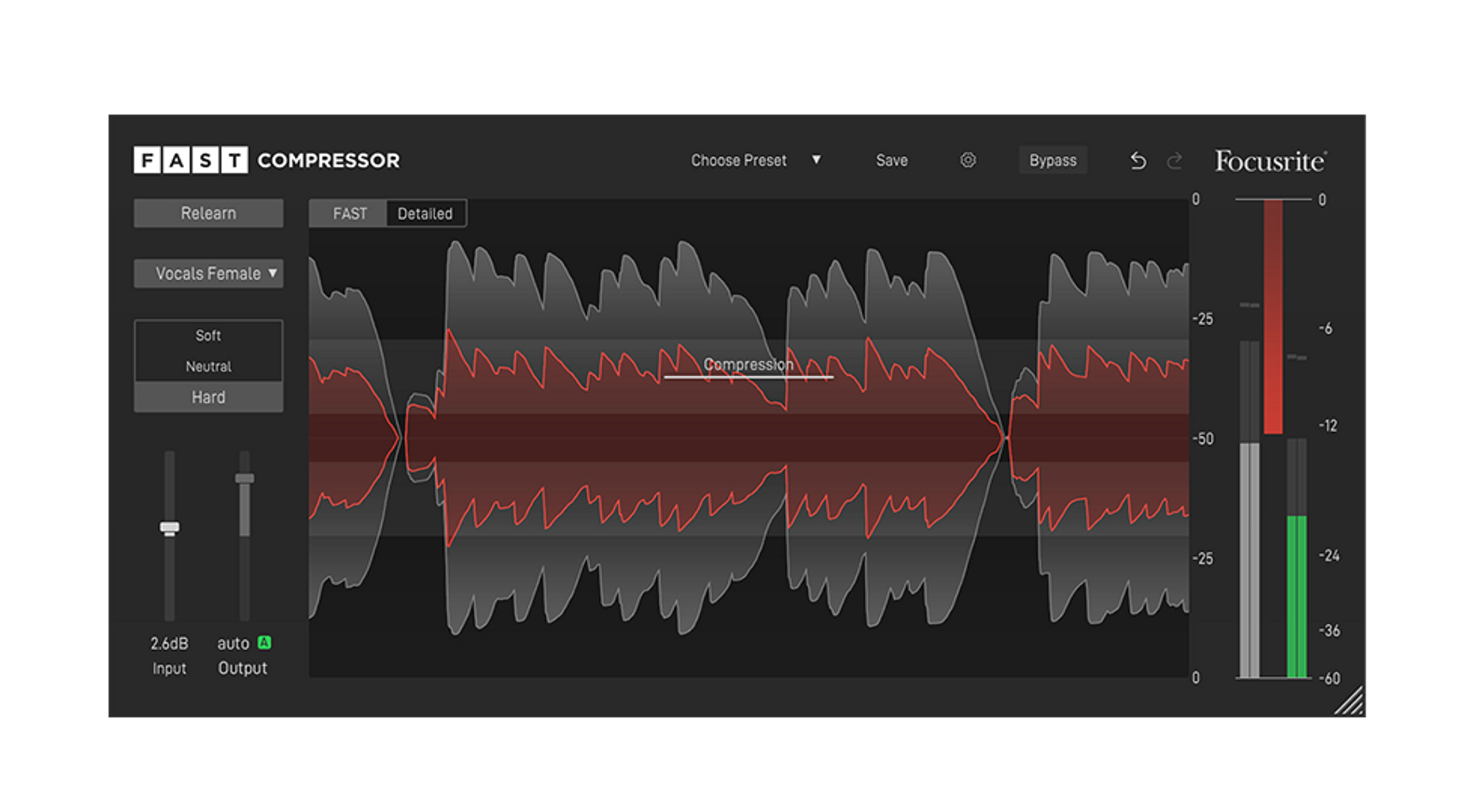Click the undo arrow icon

[1138, 161]
